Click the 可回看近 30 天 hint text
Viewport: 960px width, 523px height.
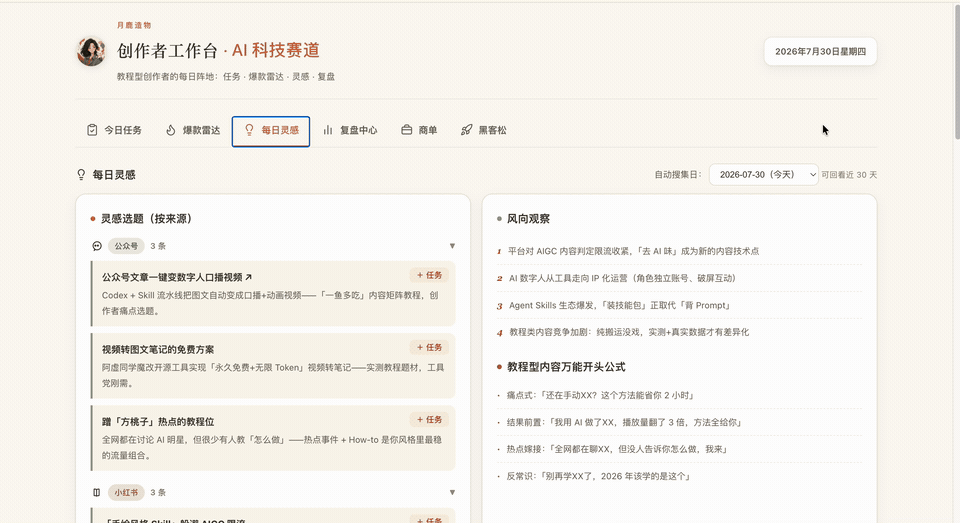pos(849,175)
